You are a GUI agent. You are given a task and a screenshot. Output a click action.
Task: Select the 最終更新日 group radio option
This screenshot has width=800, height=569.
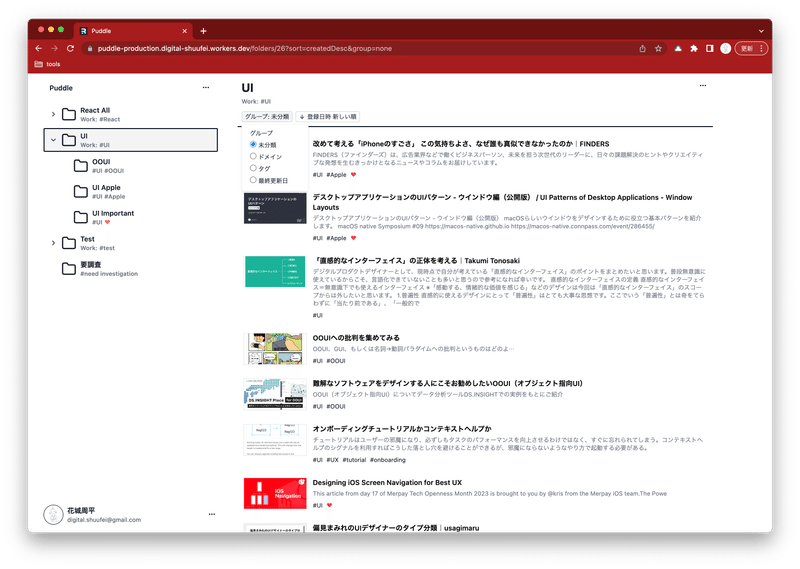[x=253, y=180]
